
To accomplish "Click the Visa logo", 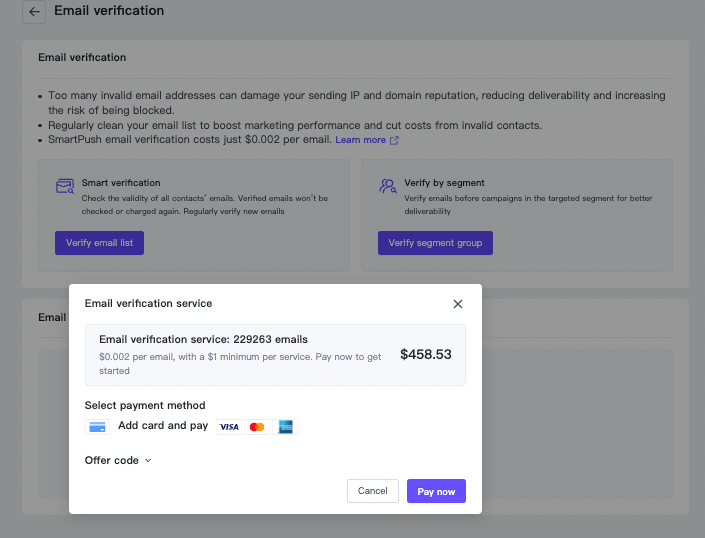I will tap(229, 427).
